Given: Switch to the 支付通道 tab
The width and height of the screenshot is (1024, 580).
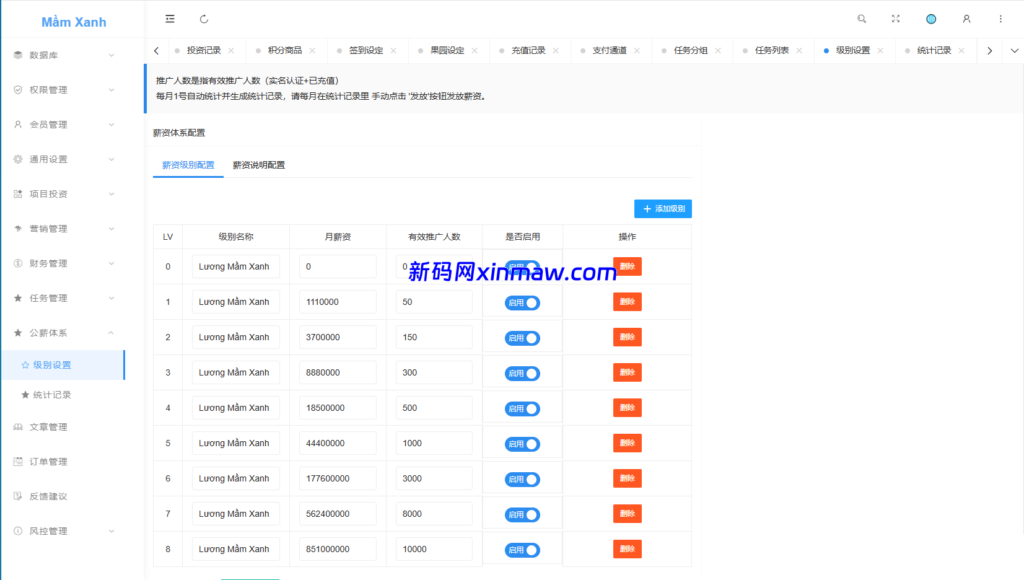Looking at the screenshot, I should tap(609, 50).
